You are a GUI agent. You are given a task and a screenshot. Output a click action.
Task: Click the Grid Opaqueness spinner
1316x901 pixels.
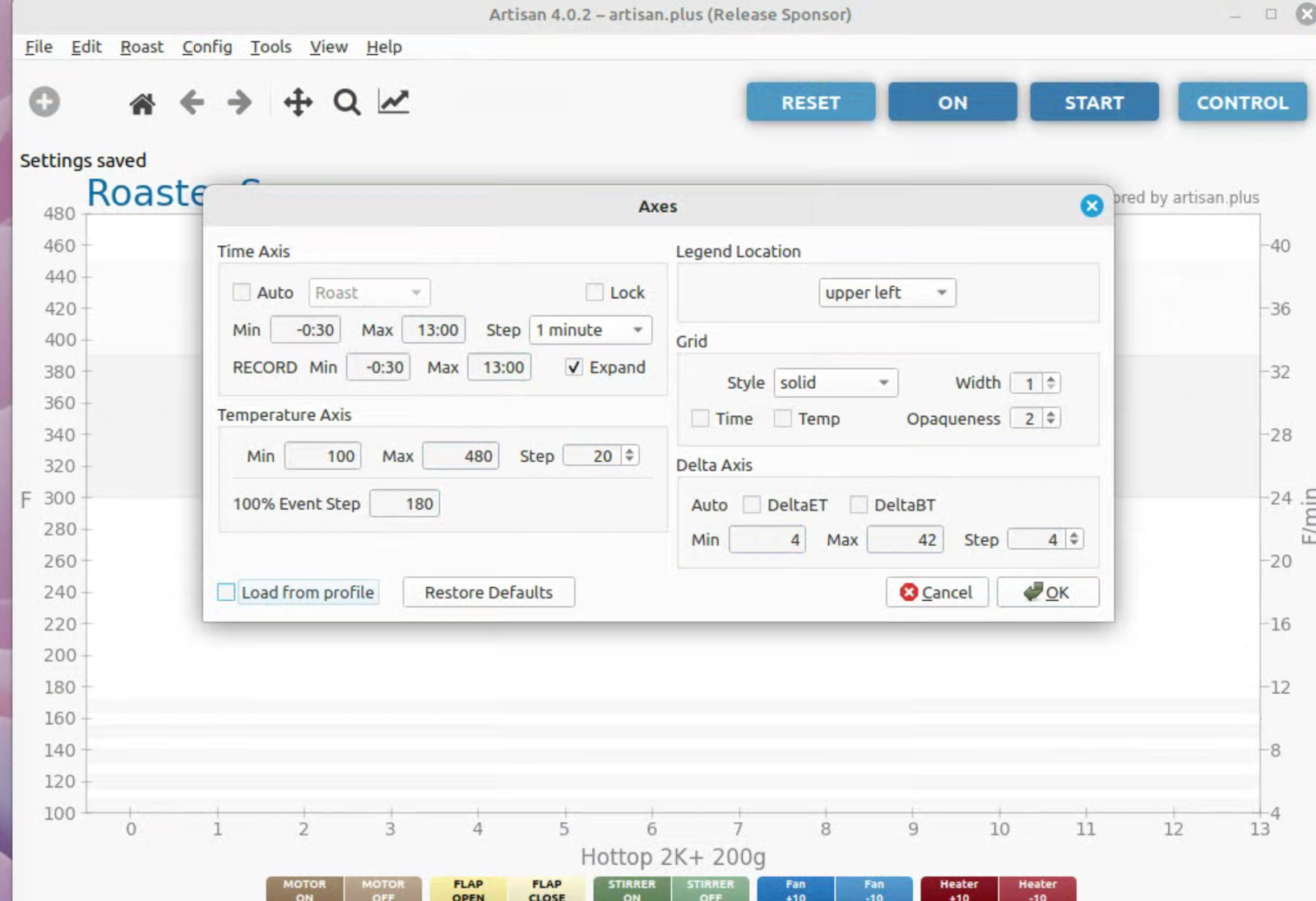pyautogui.click(x=1035, y=418)
